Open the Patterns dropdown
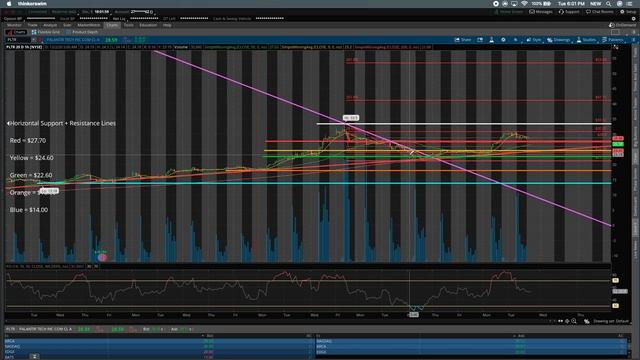This screenshot has height=360, width=640. 613,40
